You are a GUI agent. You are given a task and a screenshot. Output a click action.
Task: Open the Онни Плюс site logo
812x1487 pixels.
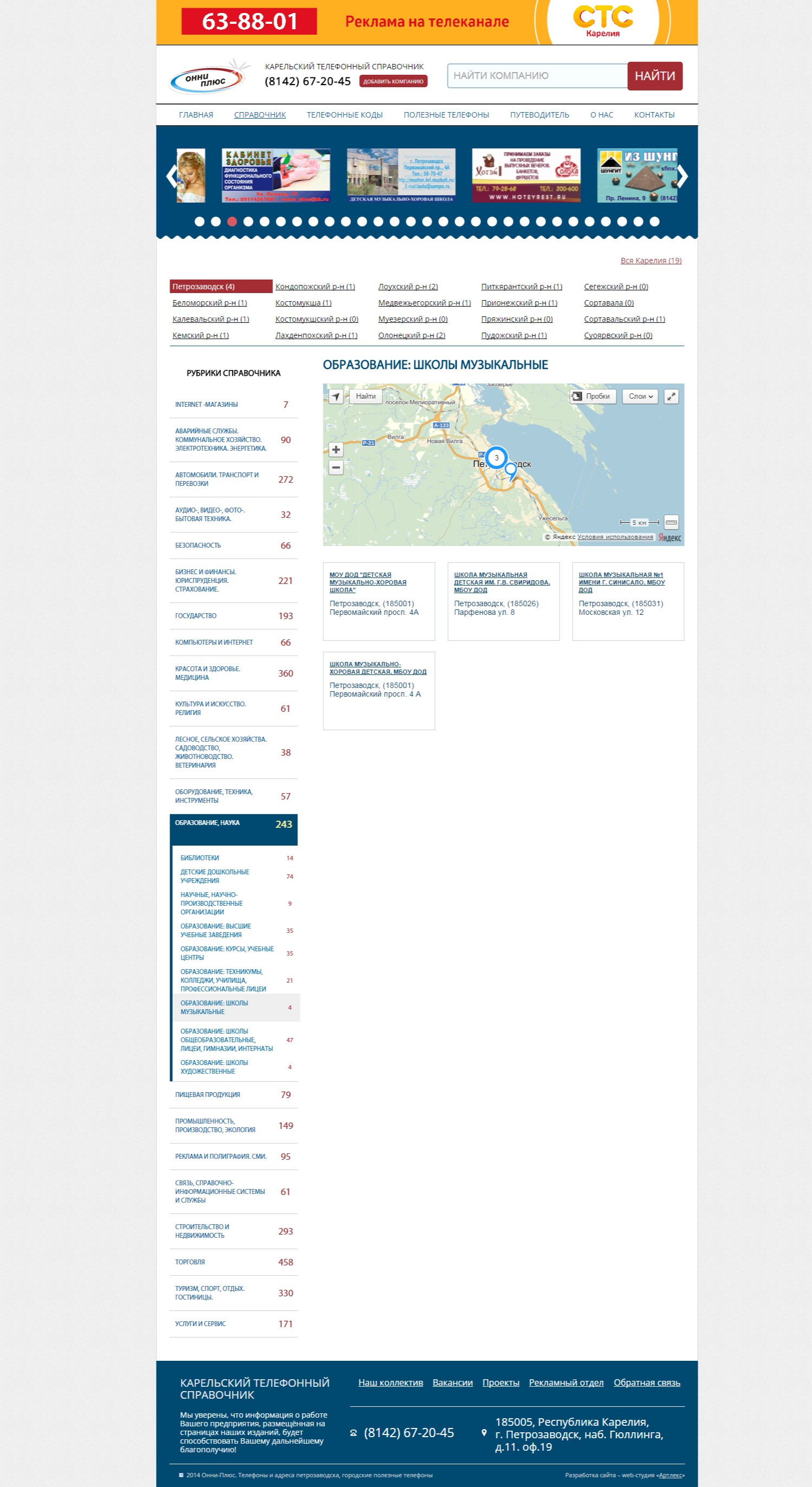[x=210, y=77]
